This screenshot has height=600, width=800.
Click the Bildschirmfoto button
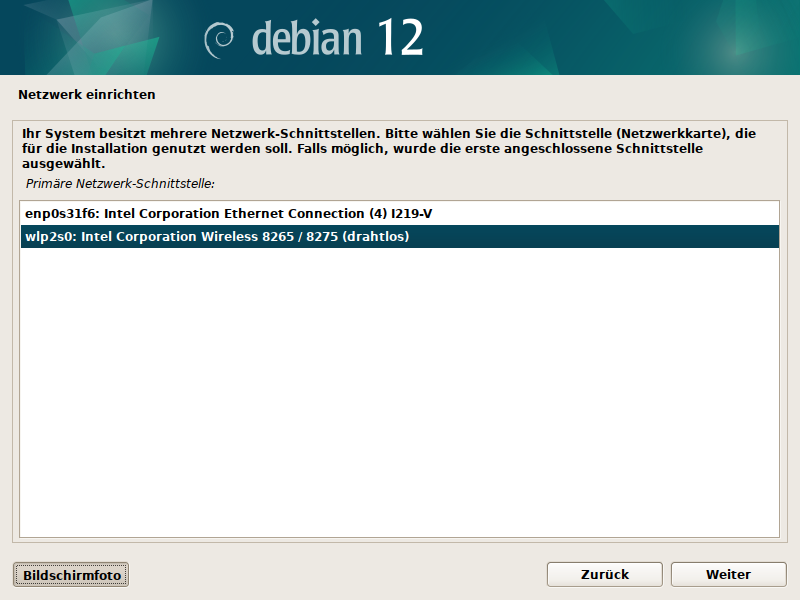coord(71,575)
